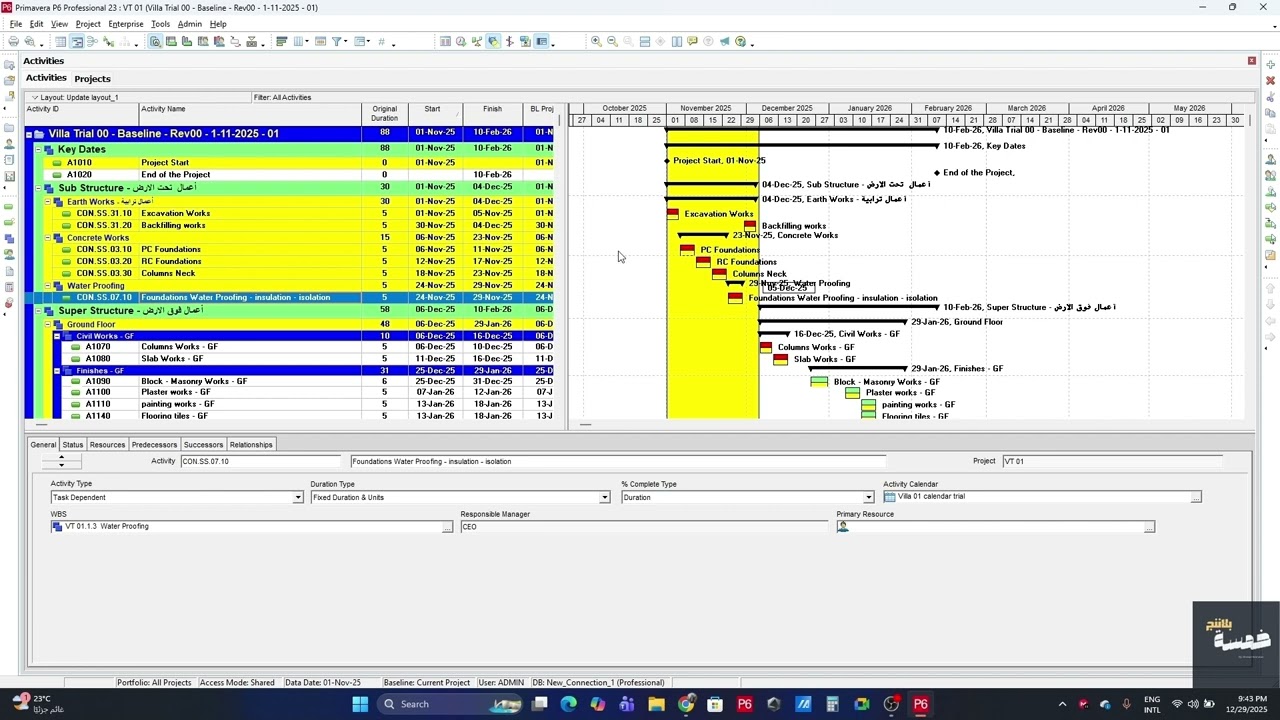Click the Help question-mark icon in the toolbar
Screen dimensions: 1280x720
740,42
